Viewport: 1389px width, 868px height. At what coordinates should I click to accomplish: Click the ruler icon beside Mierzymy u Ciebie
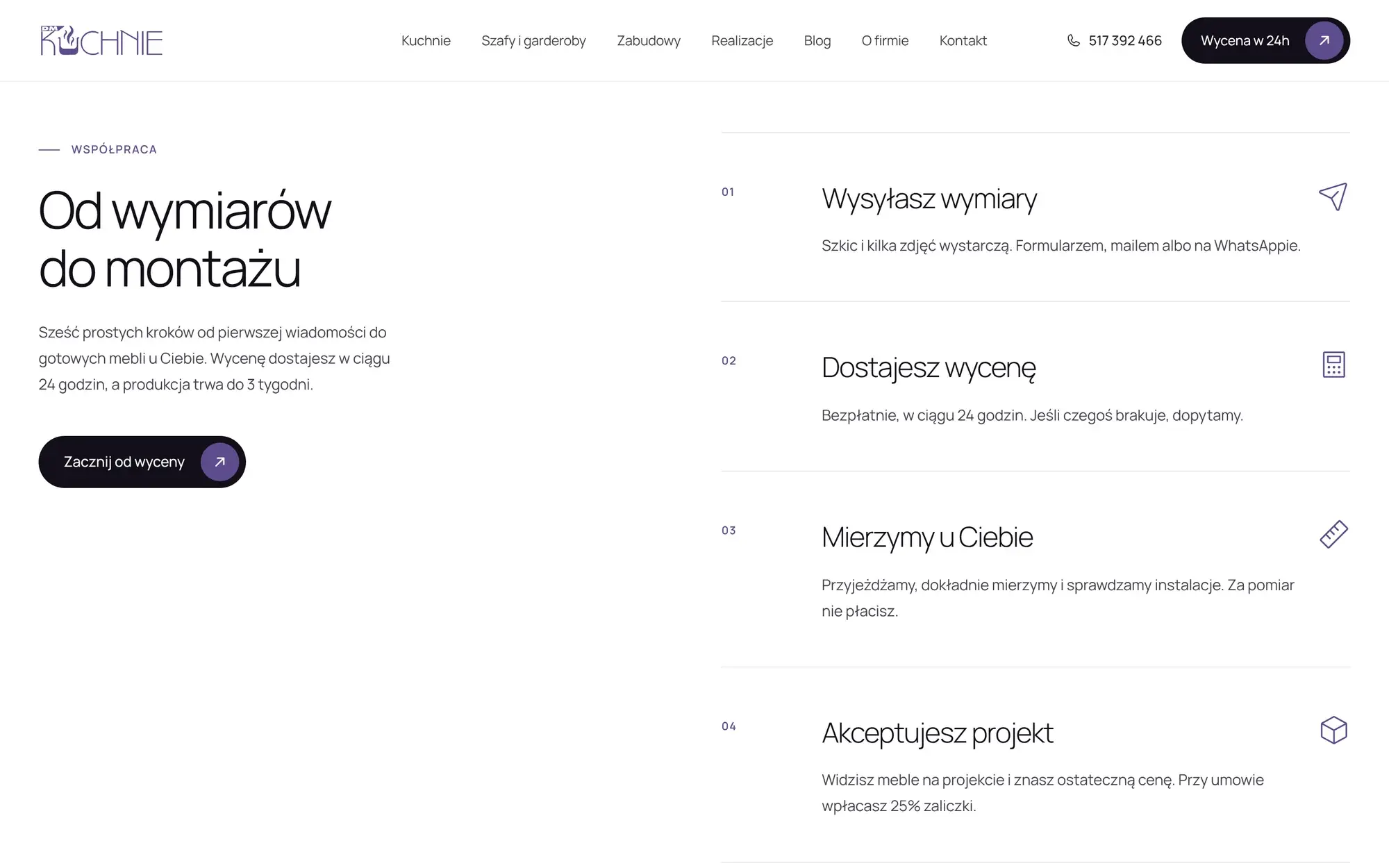[1333, 535]
